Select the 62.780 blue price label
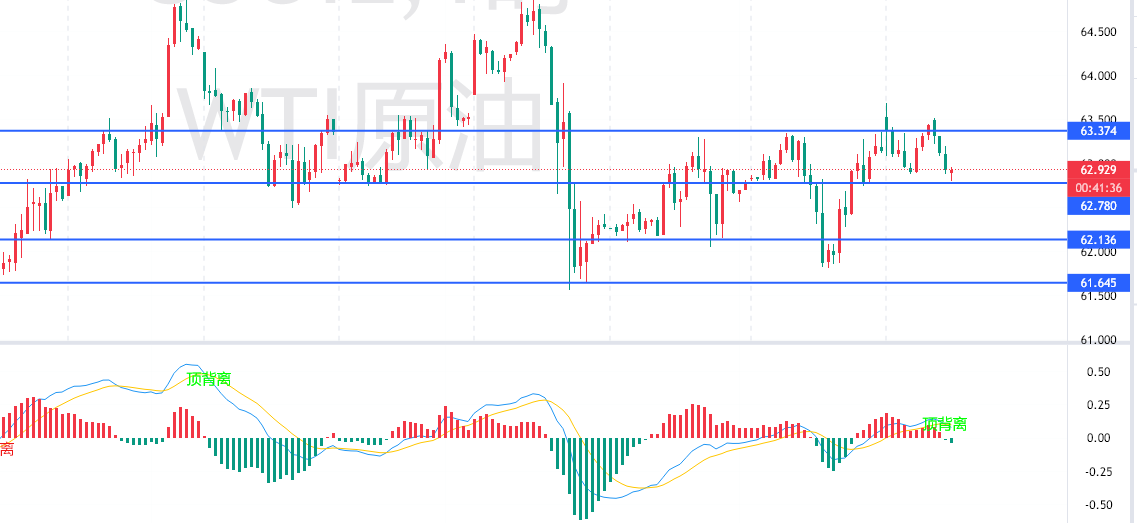The width and height of the screenshot is (1137, 523). (x=1098, y=206)
